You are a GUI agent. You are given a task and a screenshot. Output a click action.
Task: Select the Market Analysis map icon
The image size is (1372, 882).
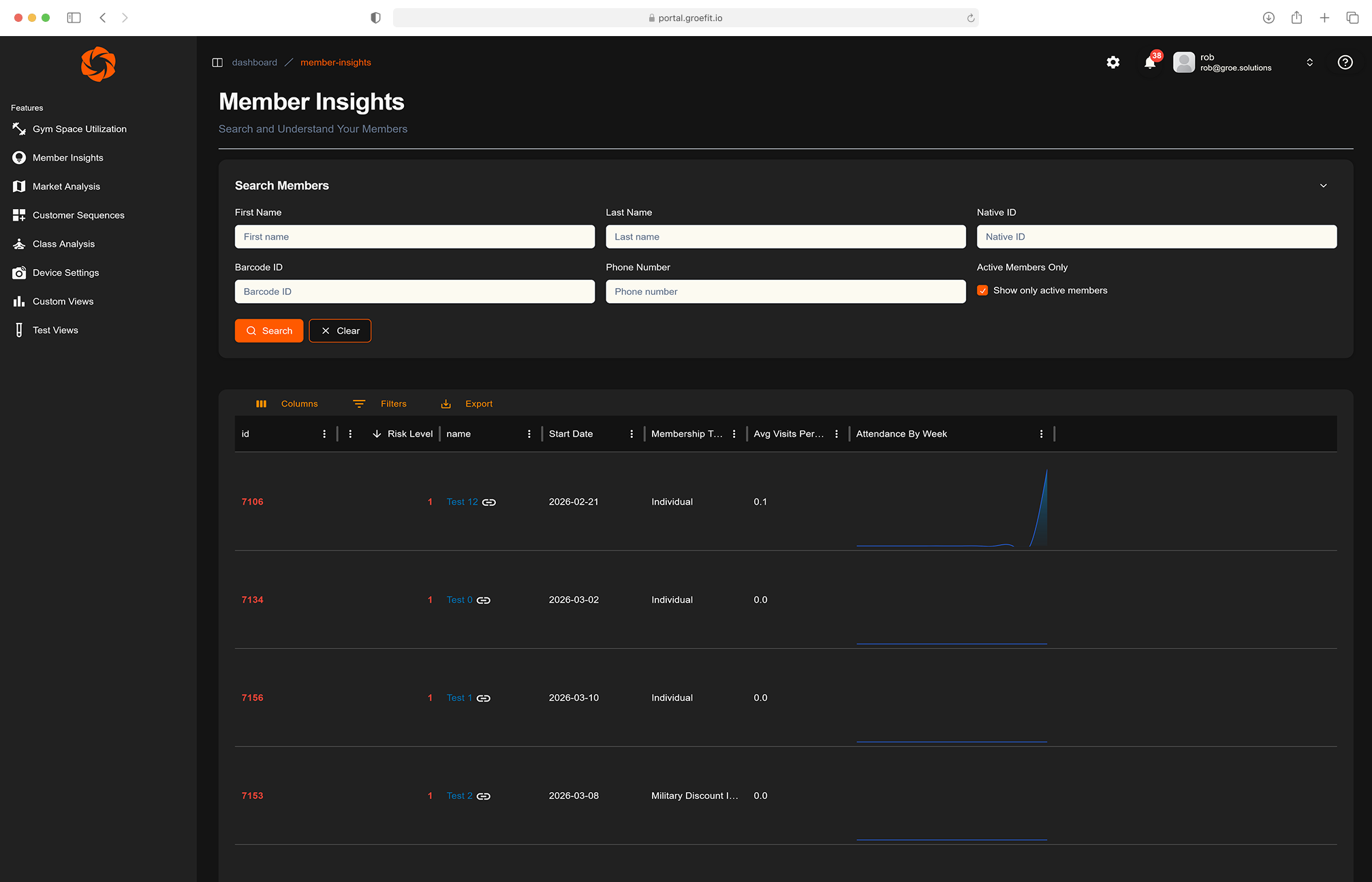coord(18,186)
